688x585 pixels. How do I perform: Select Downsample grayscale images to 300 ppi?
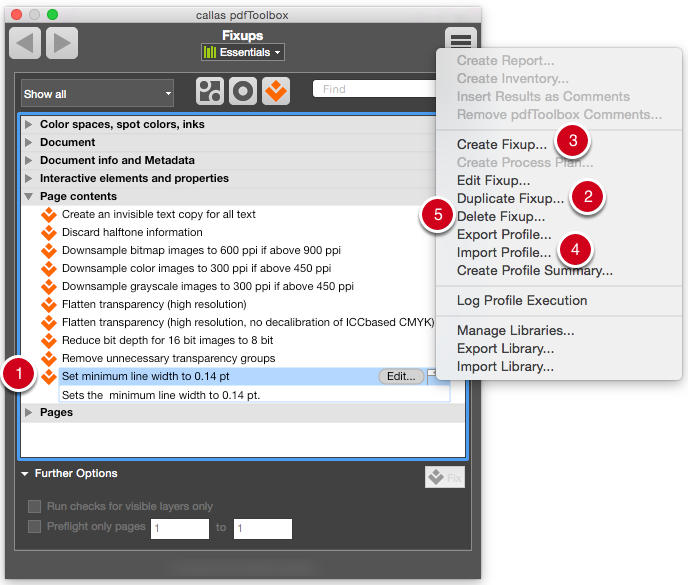point(208,286)
